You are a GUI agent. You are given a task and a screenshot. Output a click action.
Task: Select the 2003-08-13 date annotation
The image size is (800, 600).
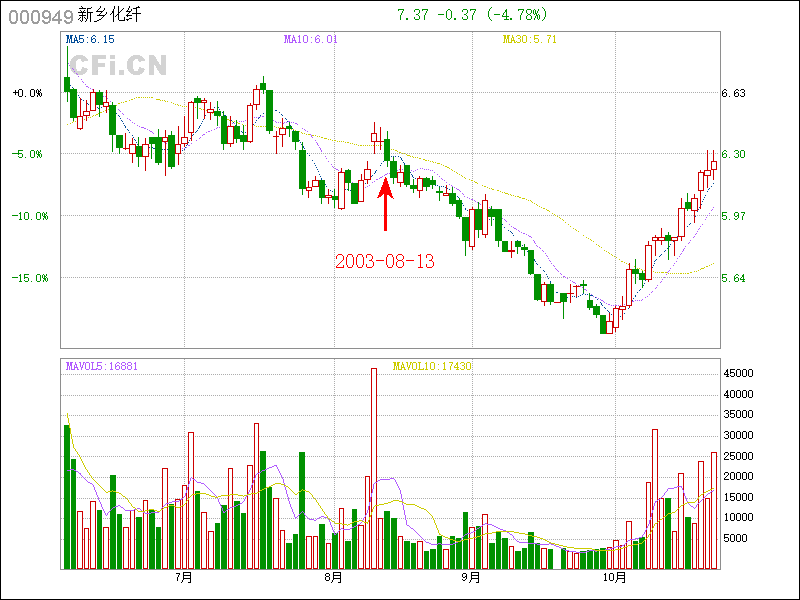coord(385,261)
